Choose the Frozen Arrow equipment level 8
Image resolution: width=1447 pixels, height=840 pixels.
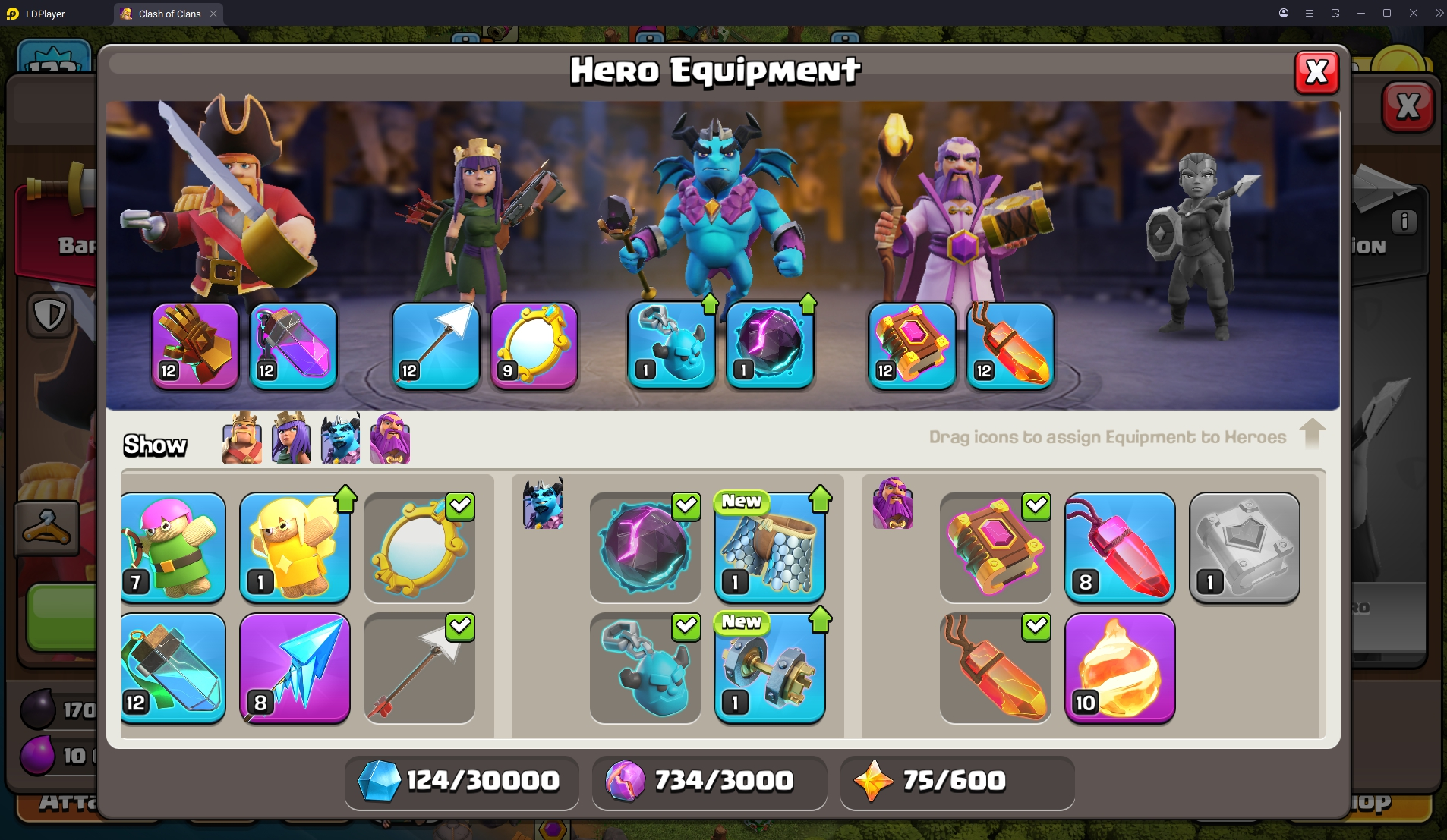(x=295, y=668)
